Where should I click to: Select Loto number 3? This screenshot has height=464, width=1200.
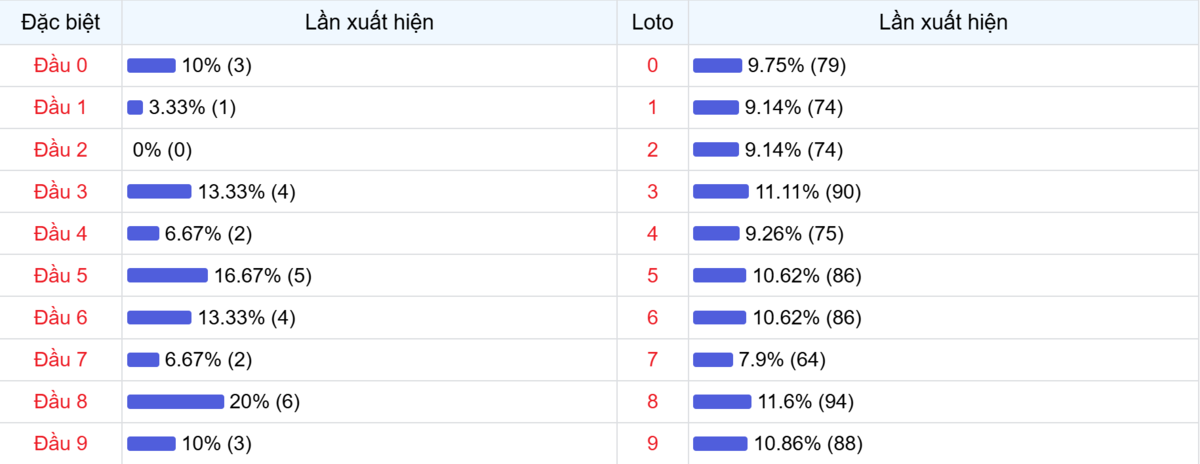653,191
